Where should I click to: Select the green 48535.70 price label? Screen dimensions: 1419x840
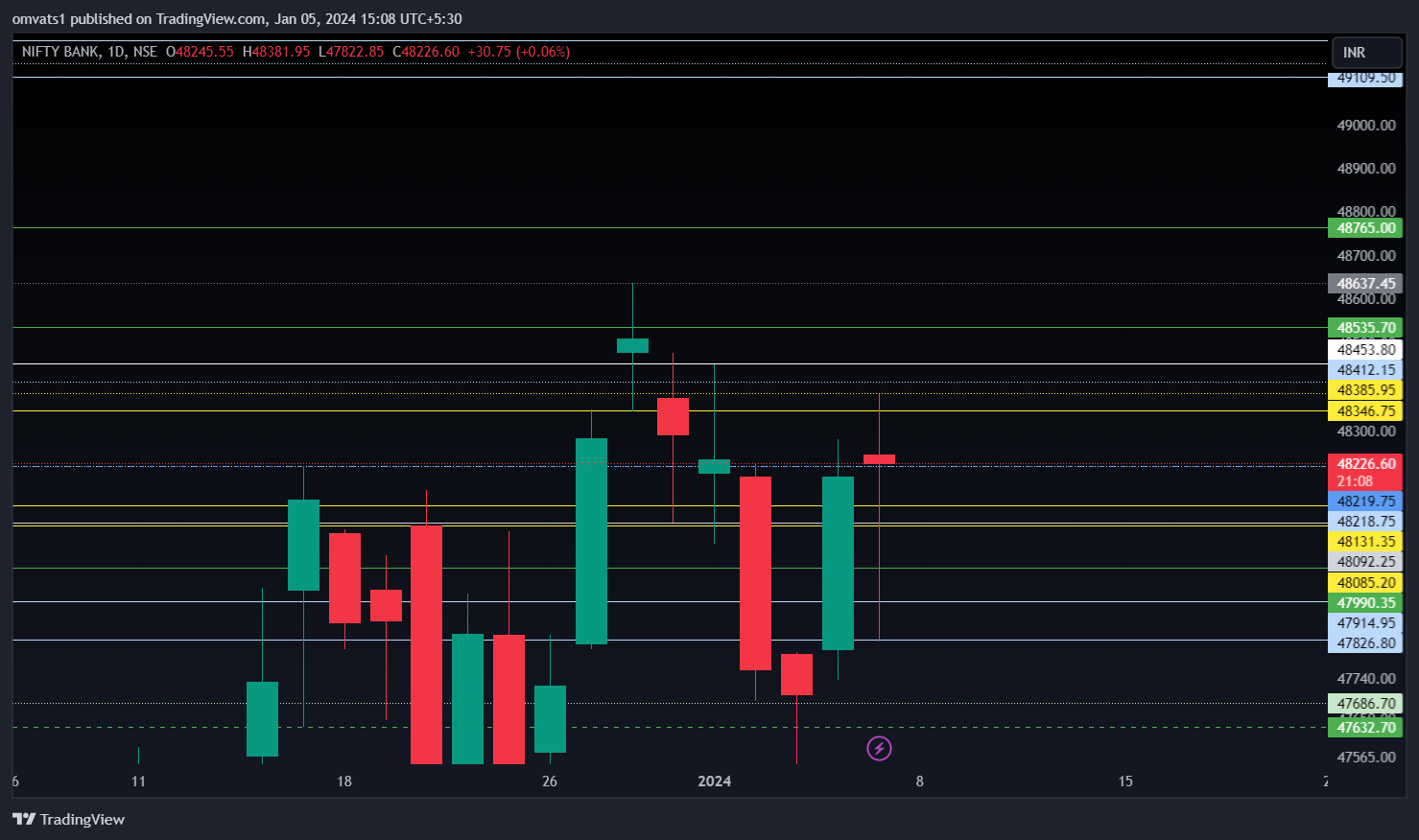point(1365,328)
